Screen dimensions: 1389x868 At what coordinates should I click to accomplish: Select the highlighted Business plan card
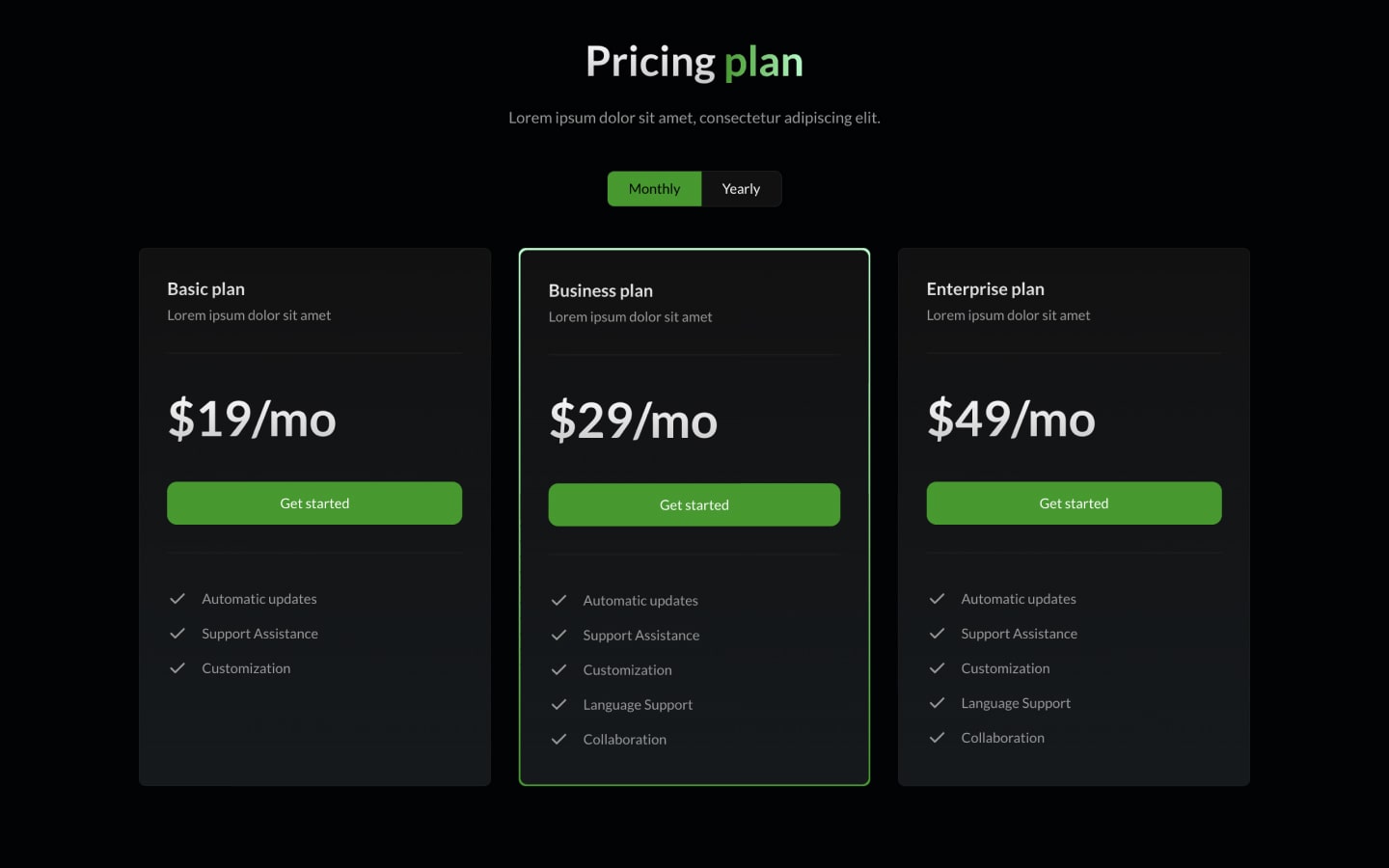694,395
